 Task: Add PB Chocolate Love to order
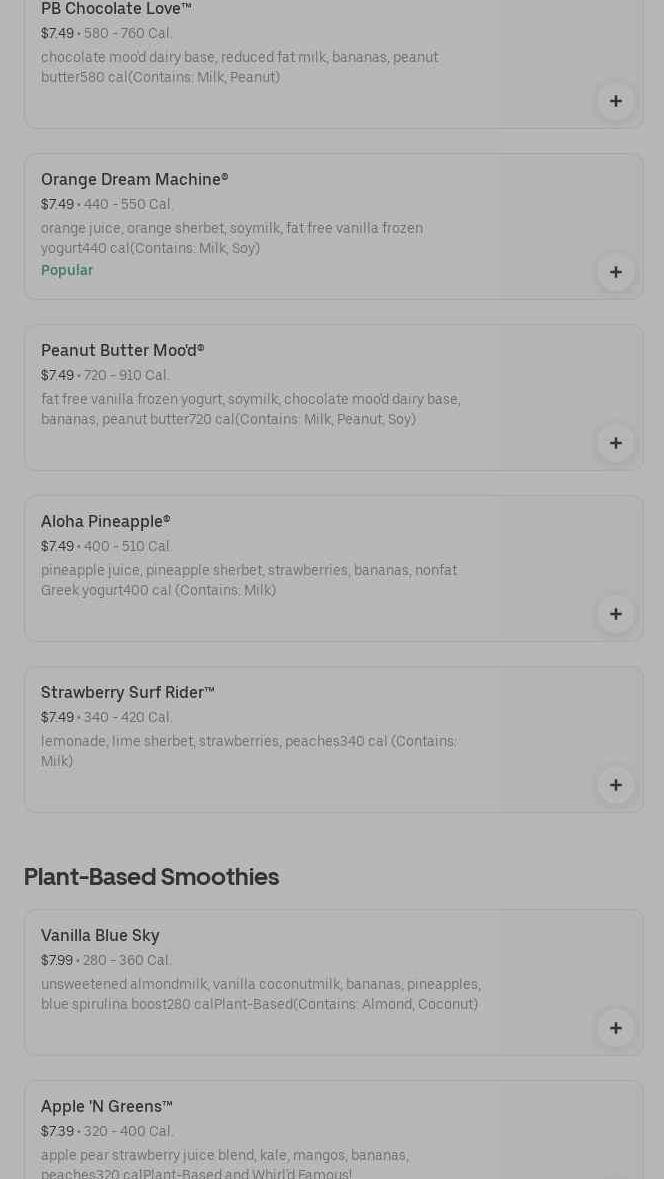(615, 101)
